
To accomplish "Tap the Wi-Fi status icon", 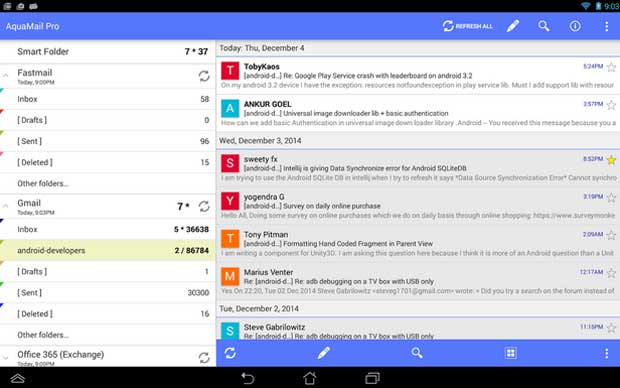I will tap(586, 6).
